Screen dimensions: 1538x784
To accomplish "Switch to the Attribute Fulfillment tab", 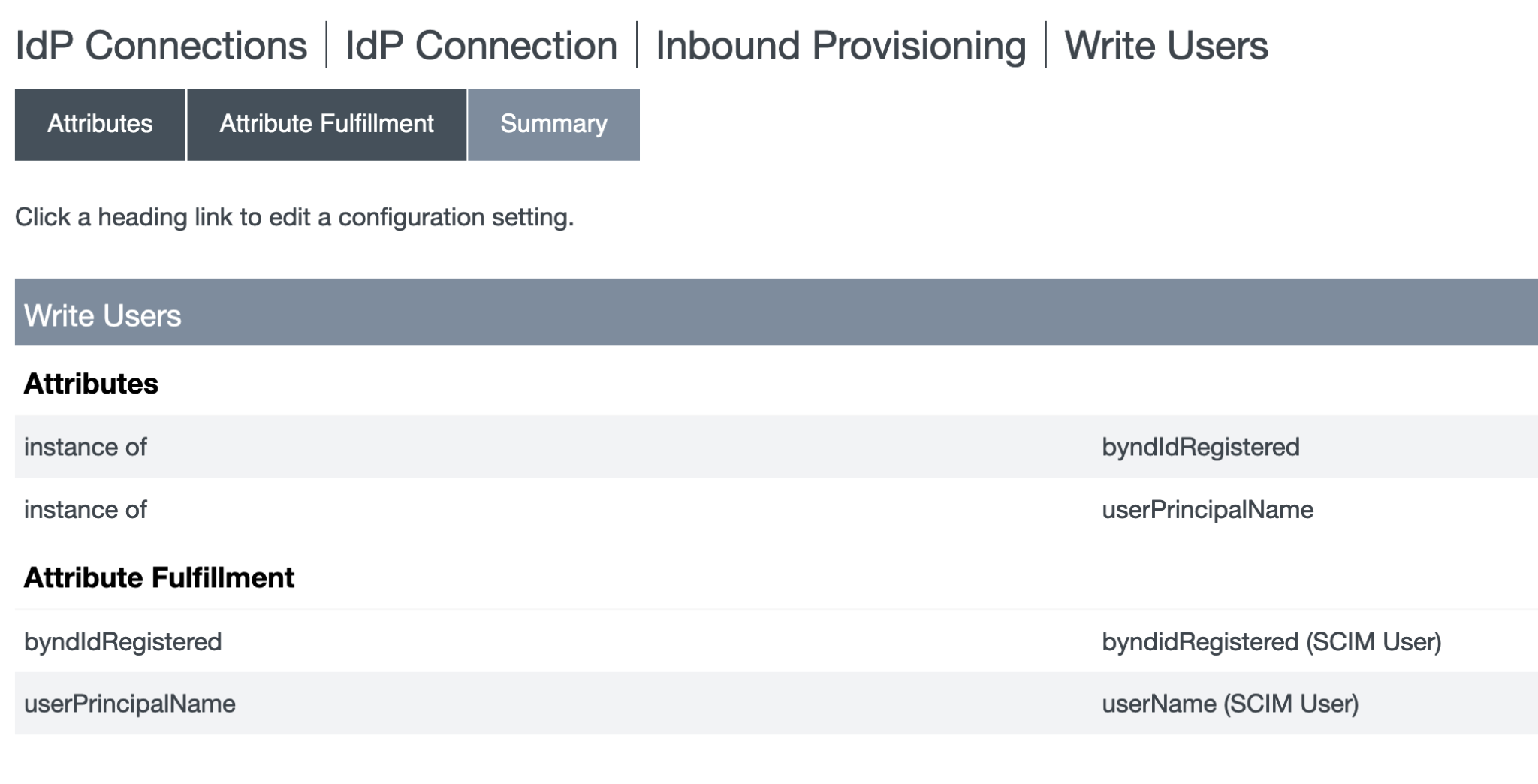I will point(326,124).
